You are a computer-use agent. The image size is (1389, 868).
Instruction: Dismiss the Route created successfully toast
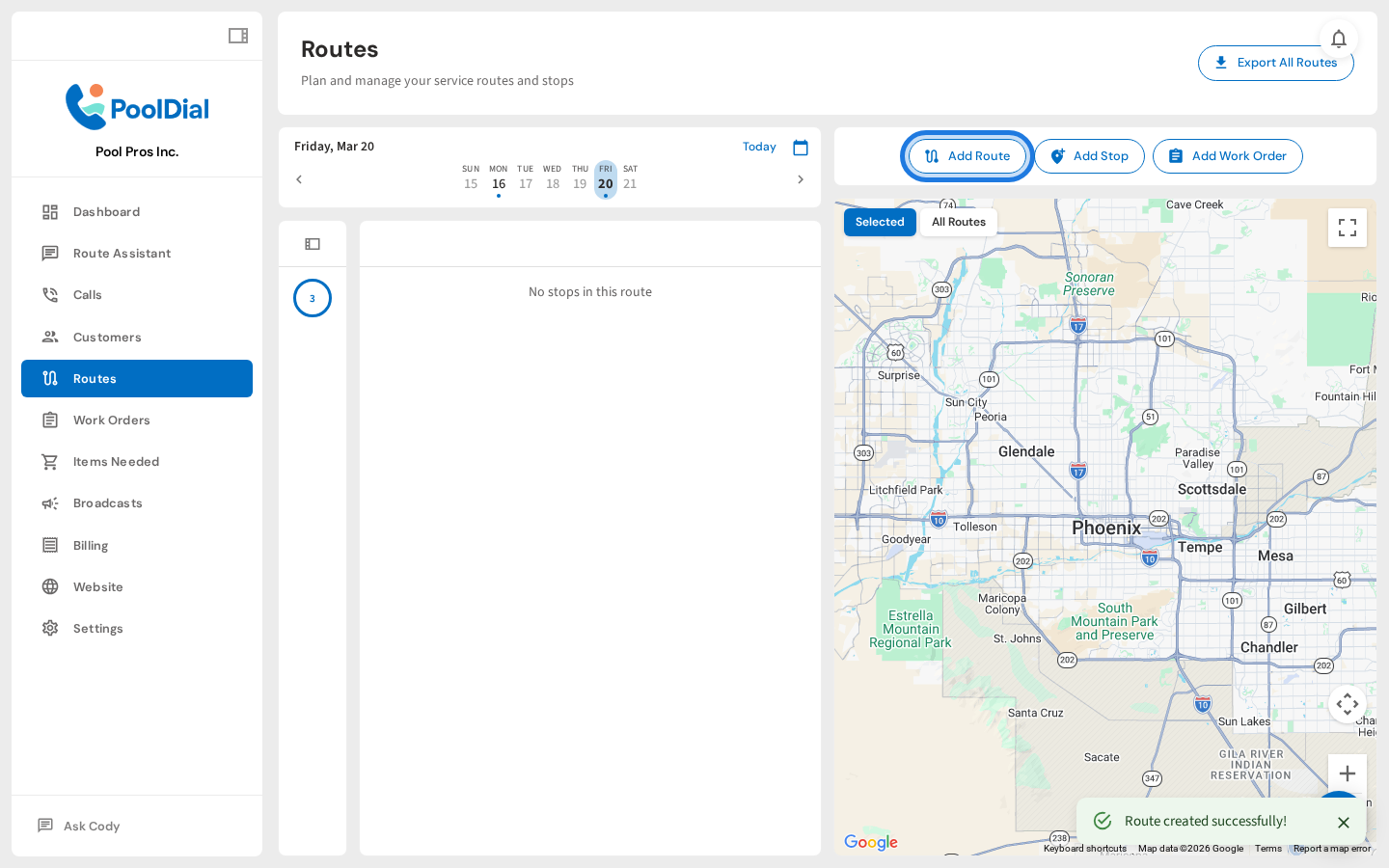(x=1344, y=823)
